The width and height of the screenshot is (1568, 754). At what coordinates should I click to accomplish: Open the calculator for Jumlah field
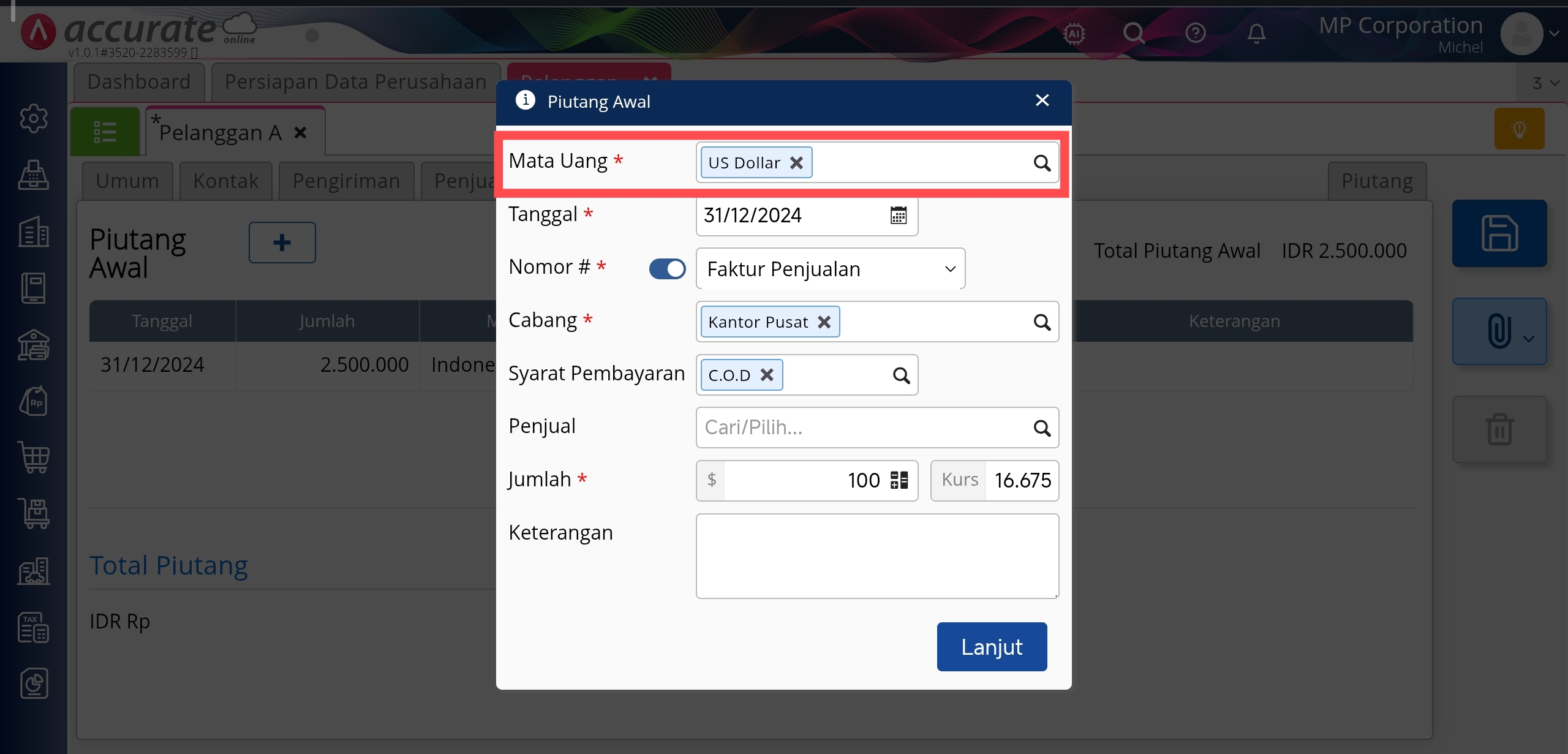(x=899, y=480)
